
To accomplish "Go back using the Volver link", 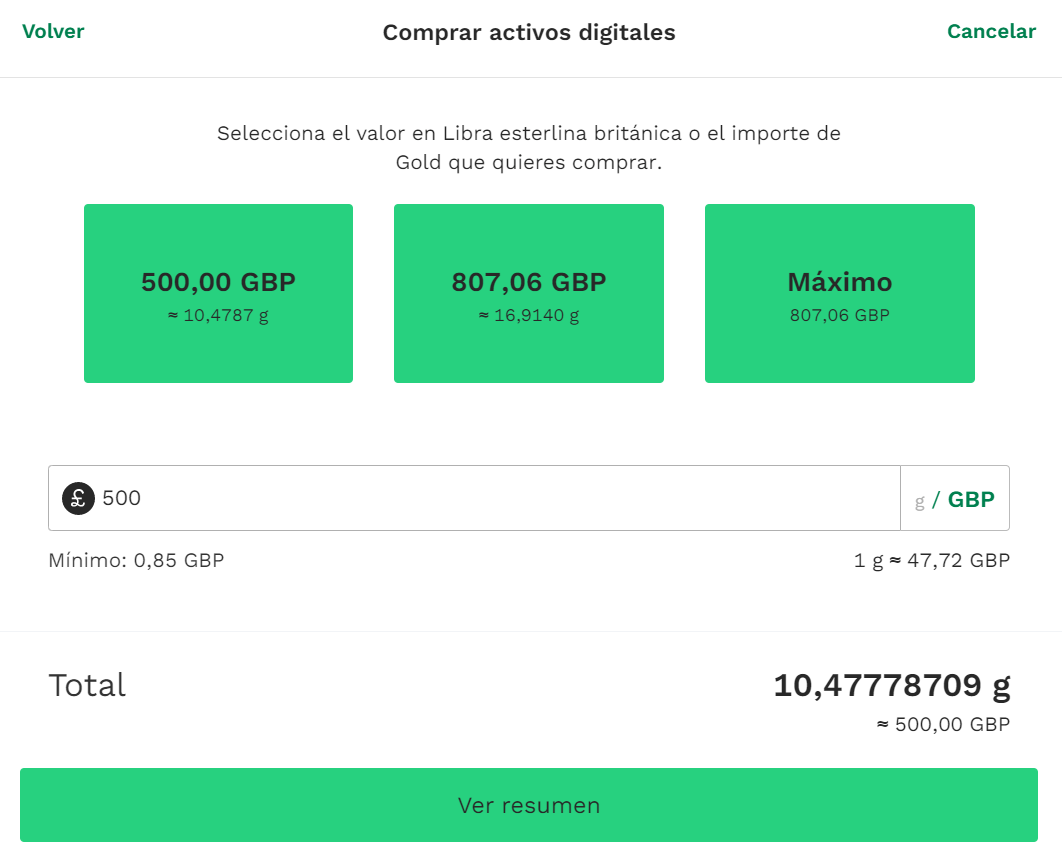I will 53,31.
